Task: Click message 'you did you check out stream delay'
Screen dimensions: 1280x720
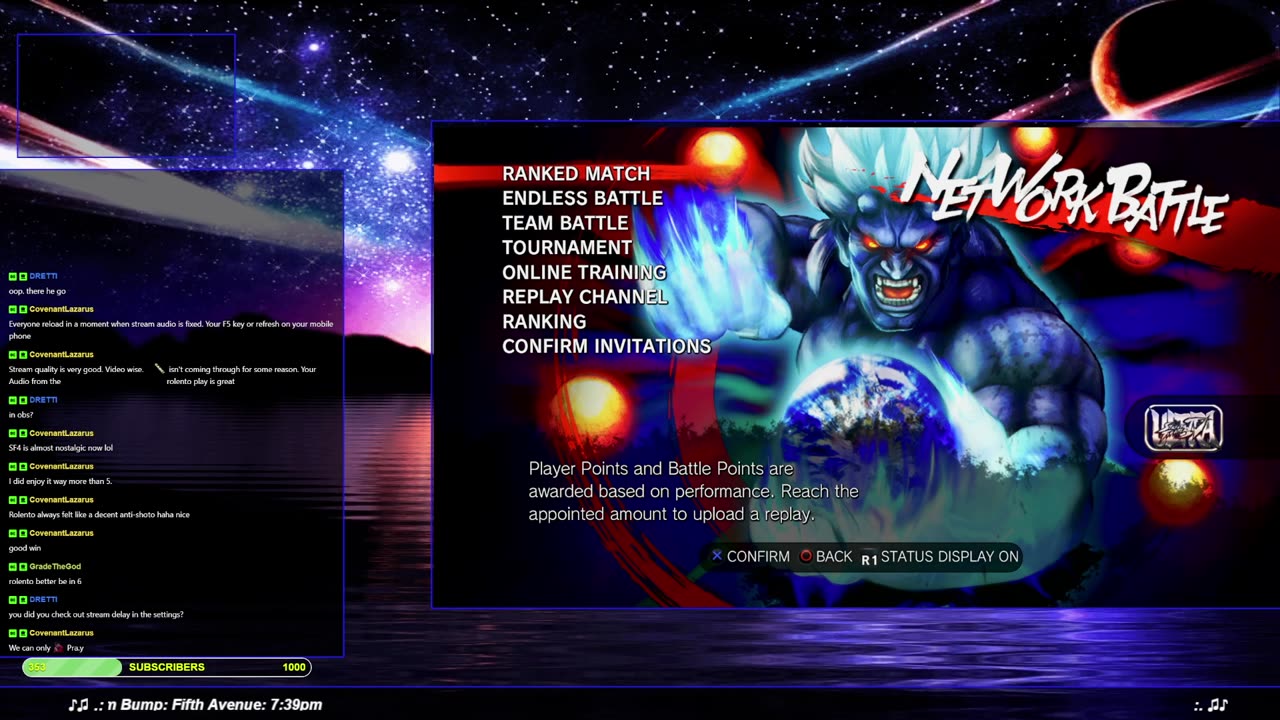Action: (96, 615)
